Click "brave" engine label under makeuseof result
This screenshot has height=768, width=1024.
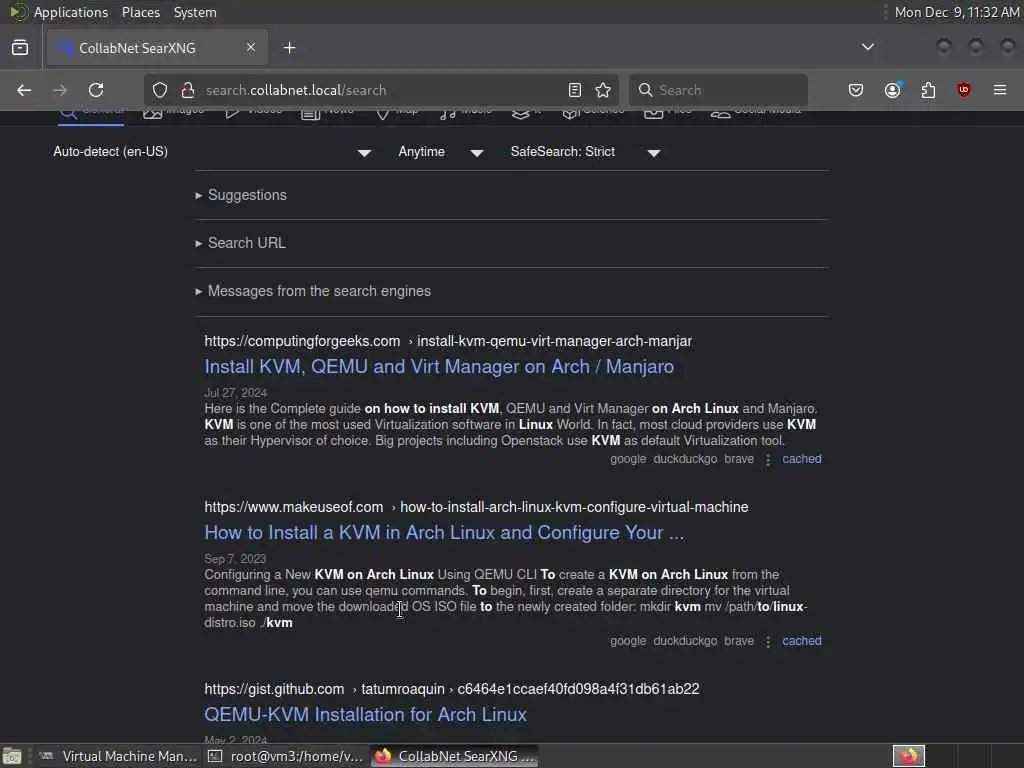739,641
